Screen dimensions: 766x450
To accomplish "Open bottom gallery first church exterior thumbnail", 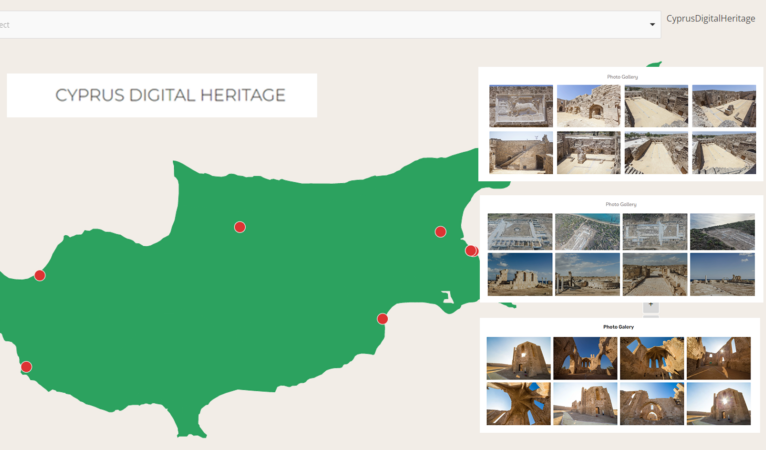I will click(x=518, y=358).
